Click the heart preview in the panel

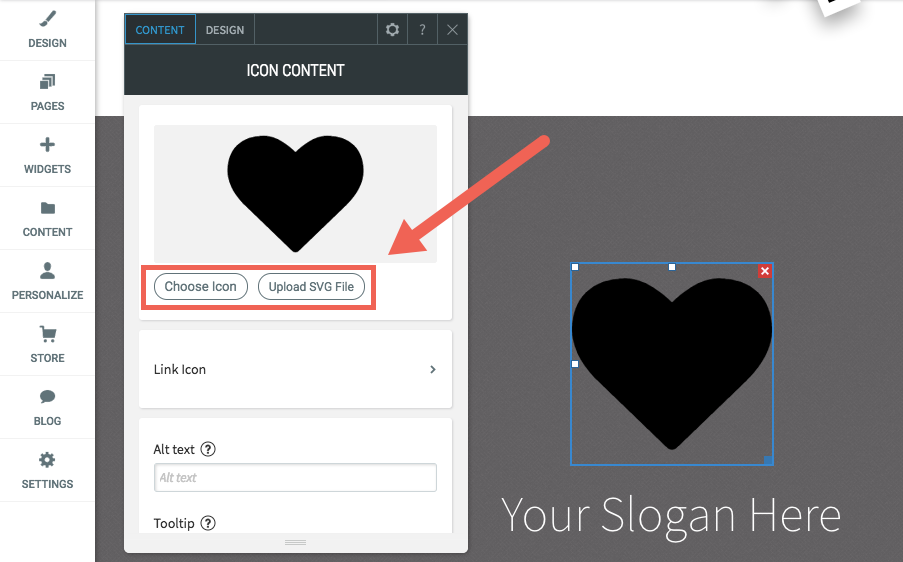point(295,193)
